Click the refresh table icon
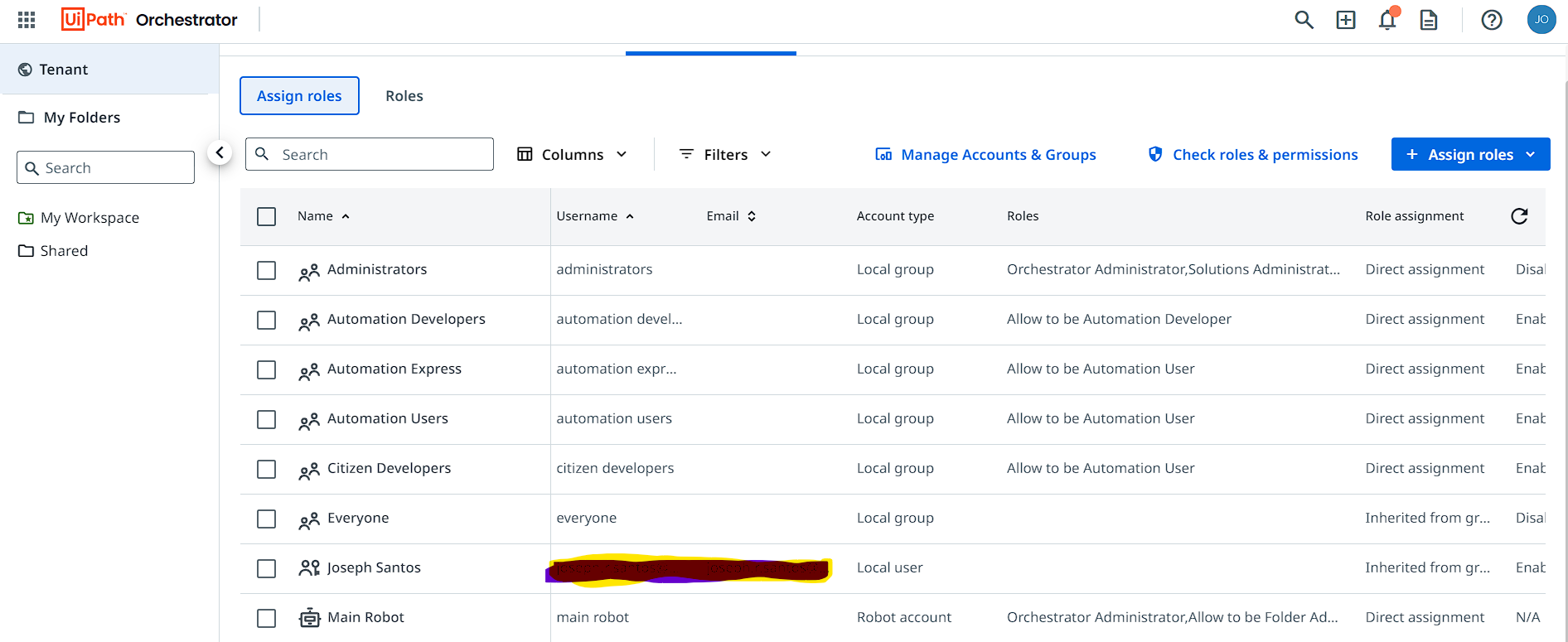This screenshot has width=1568, height=642. [x=1519, y=216]
